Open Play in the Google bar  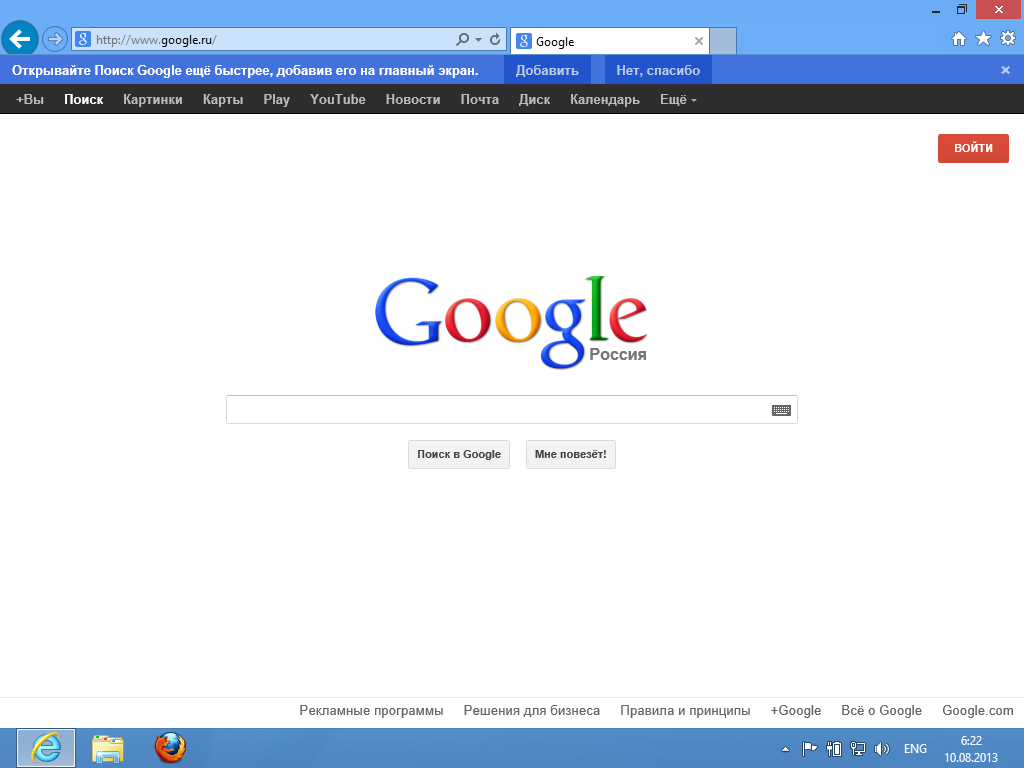pyautogui.click(x=276, y=99)
